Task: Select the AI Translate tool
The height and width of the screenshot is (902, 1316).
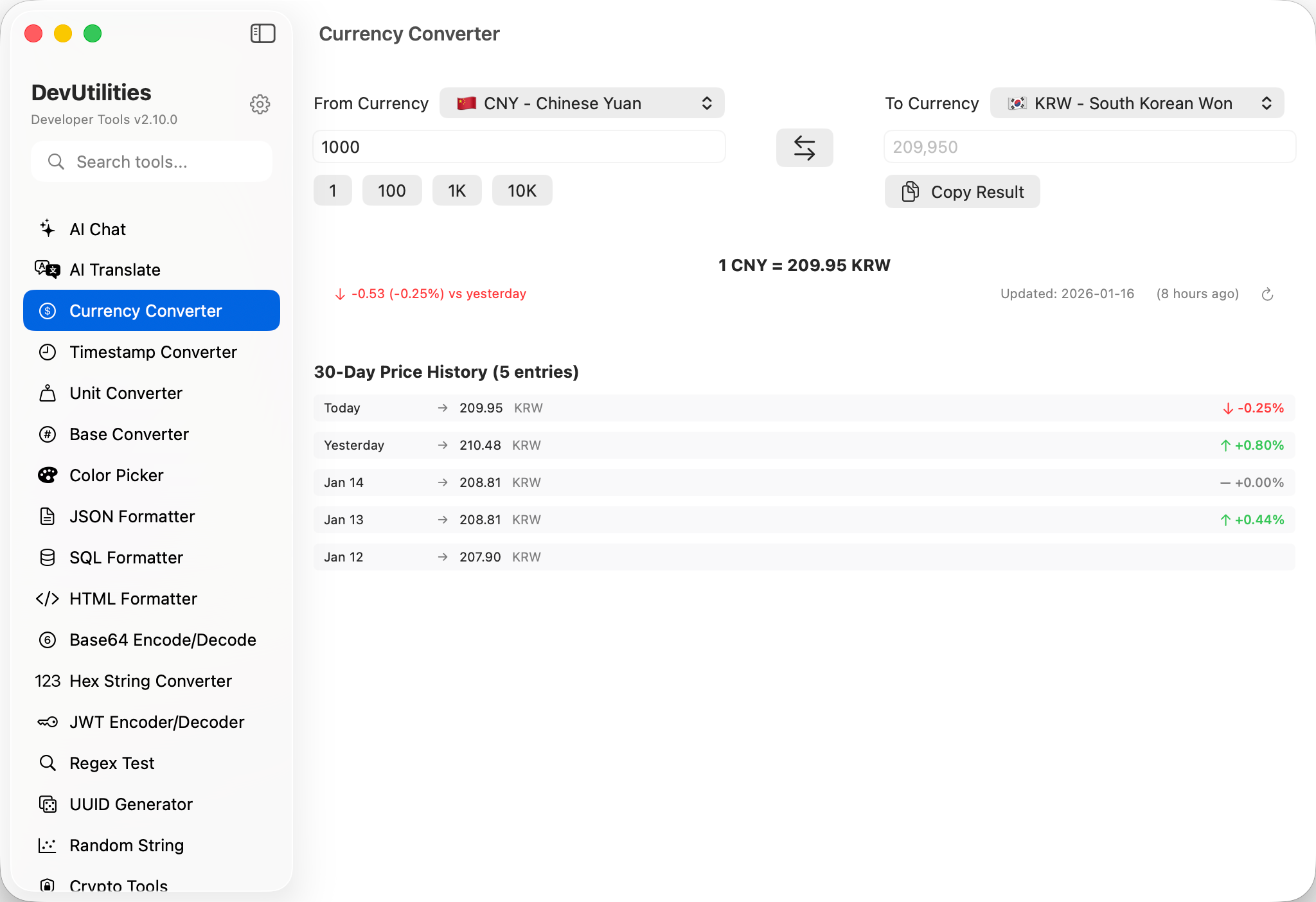Action: (x=114, y=269)
